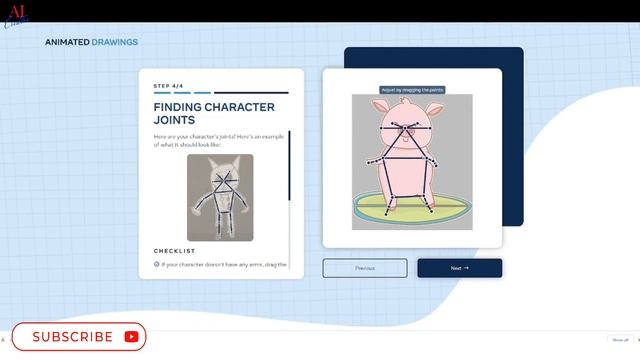Click the YouTube play icon
This screenshot has width=640, height=360.
[131, 337]
